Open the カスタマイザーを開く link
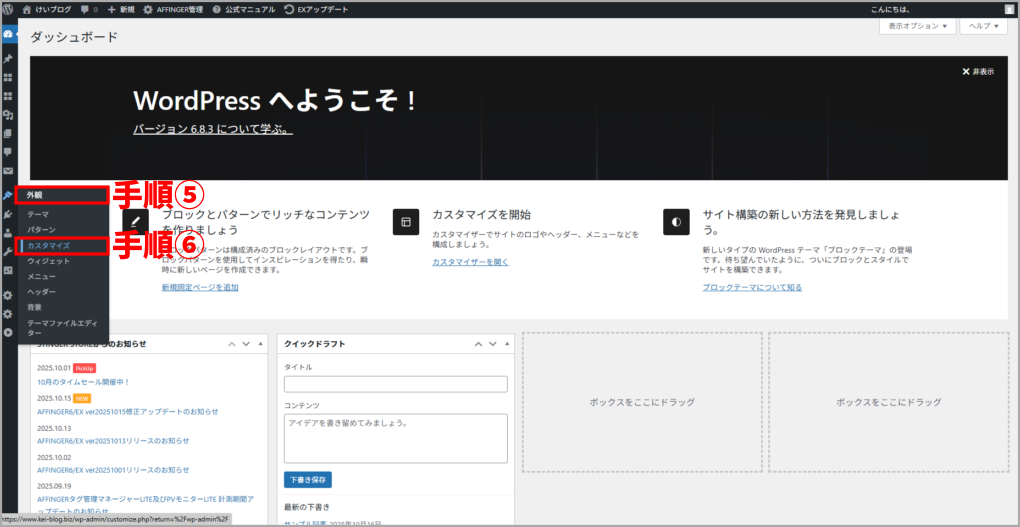 [x=470, y=262]
